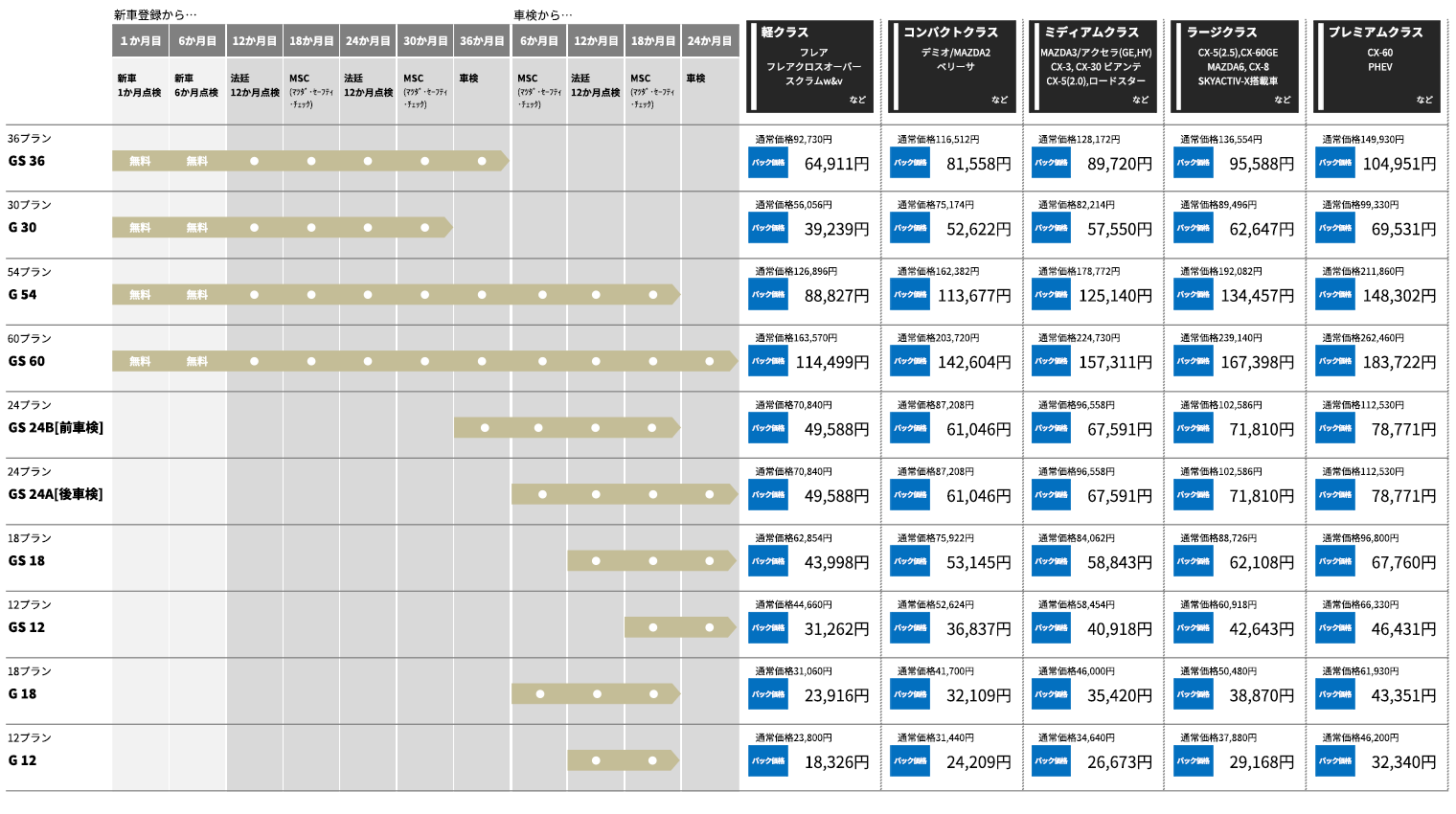Click the パック価格 badge beside 32,340円
Image resolution: width=1456 pixels, height=814 pixels.
1335,761
